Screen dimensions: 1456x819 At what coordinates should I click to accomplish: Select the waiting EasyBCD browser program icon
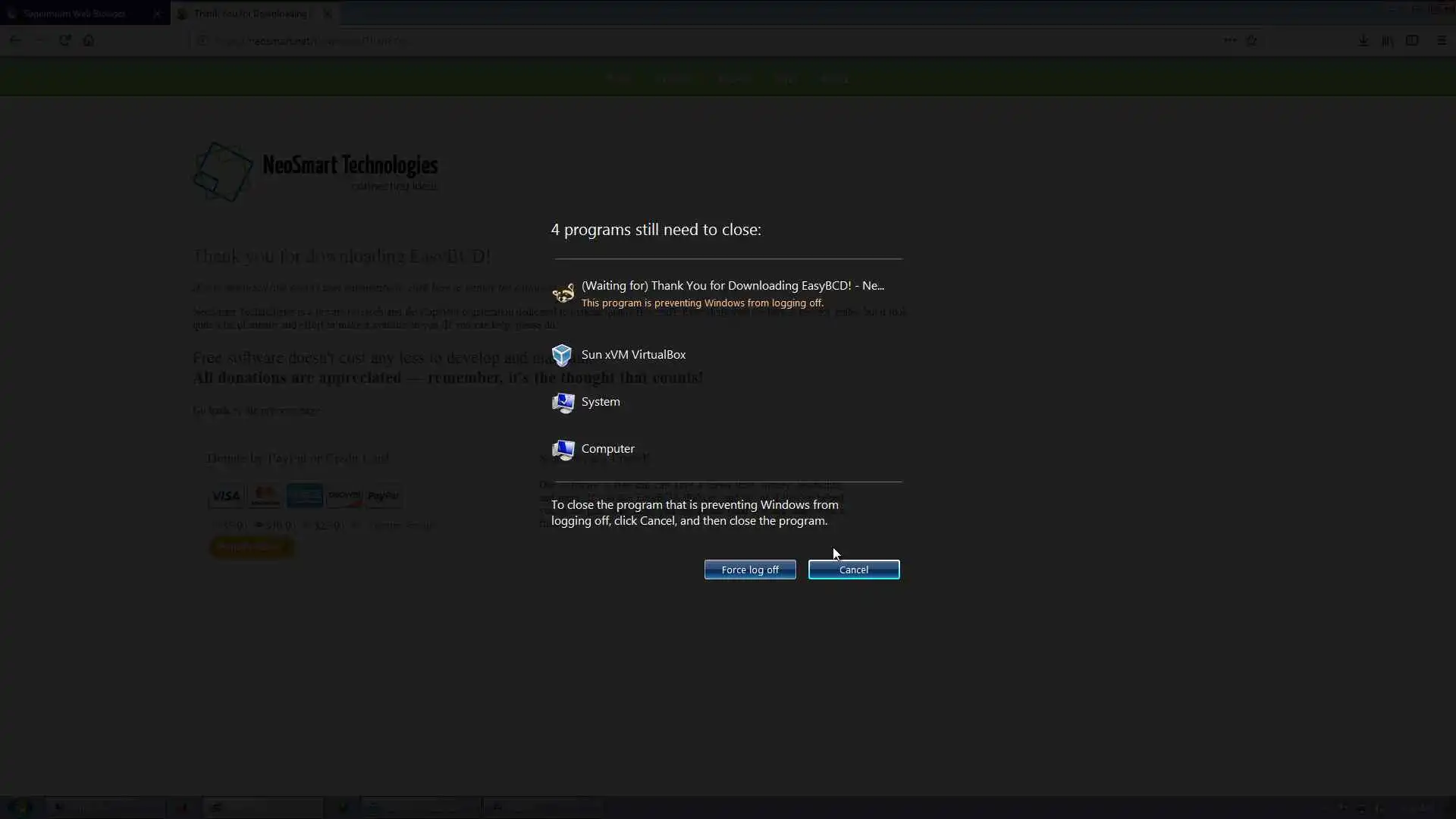click(x=563, y=293)
